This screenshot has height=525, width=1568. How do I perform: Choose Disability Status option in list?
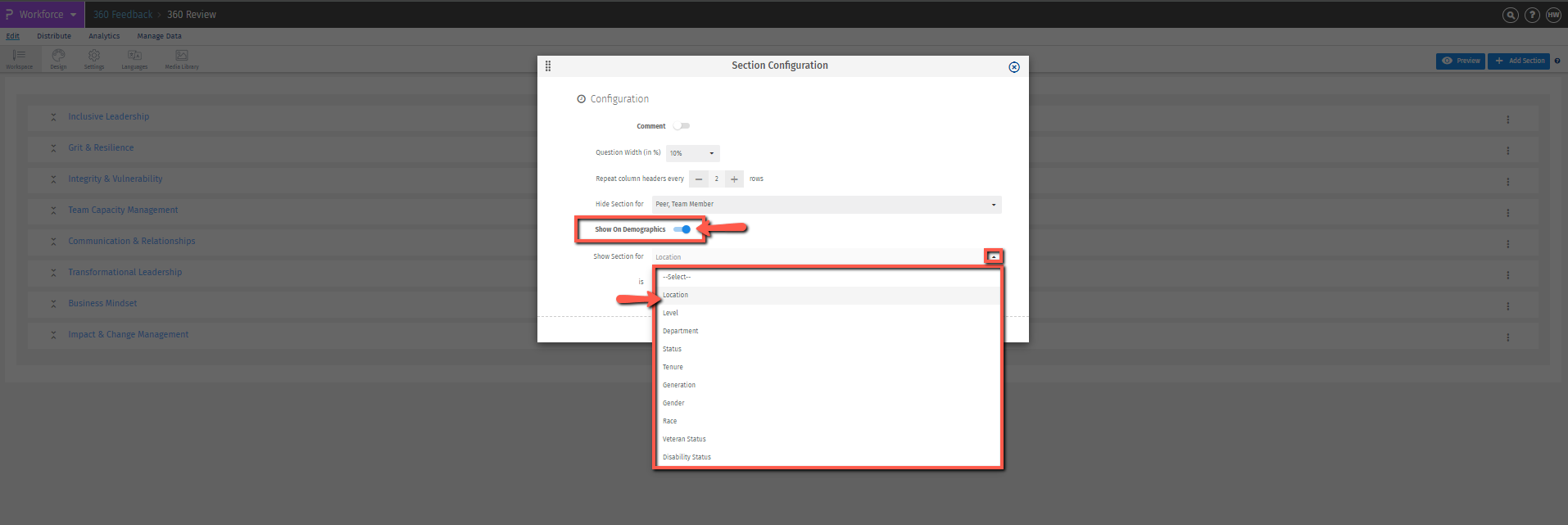coord(828,457)
